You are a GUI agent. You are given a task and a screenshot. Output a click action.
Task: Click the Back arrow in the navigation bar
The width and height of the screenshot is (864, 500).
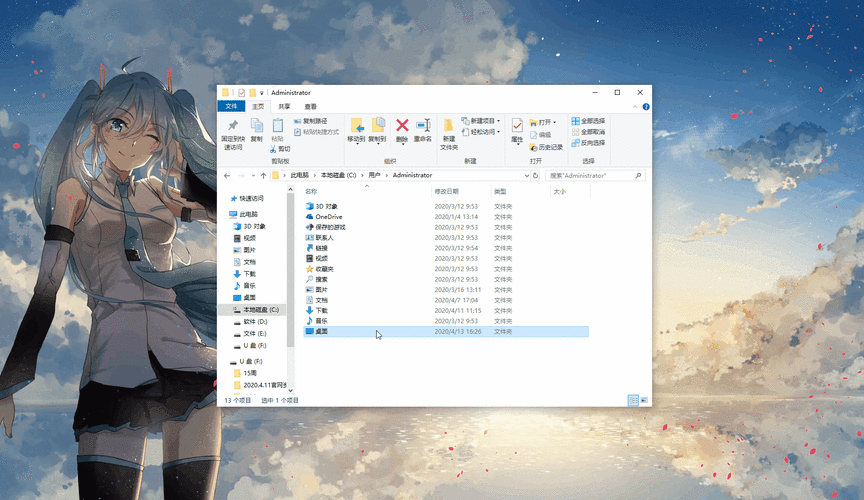227,175
